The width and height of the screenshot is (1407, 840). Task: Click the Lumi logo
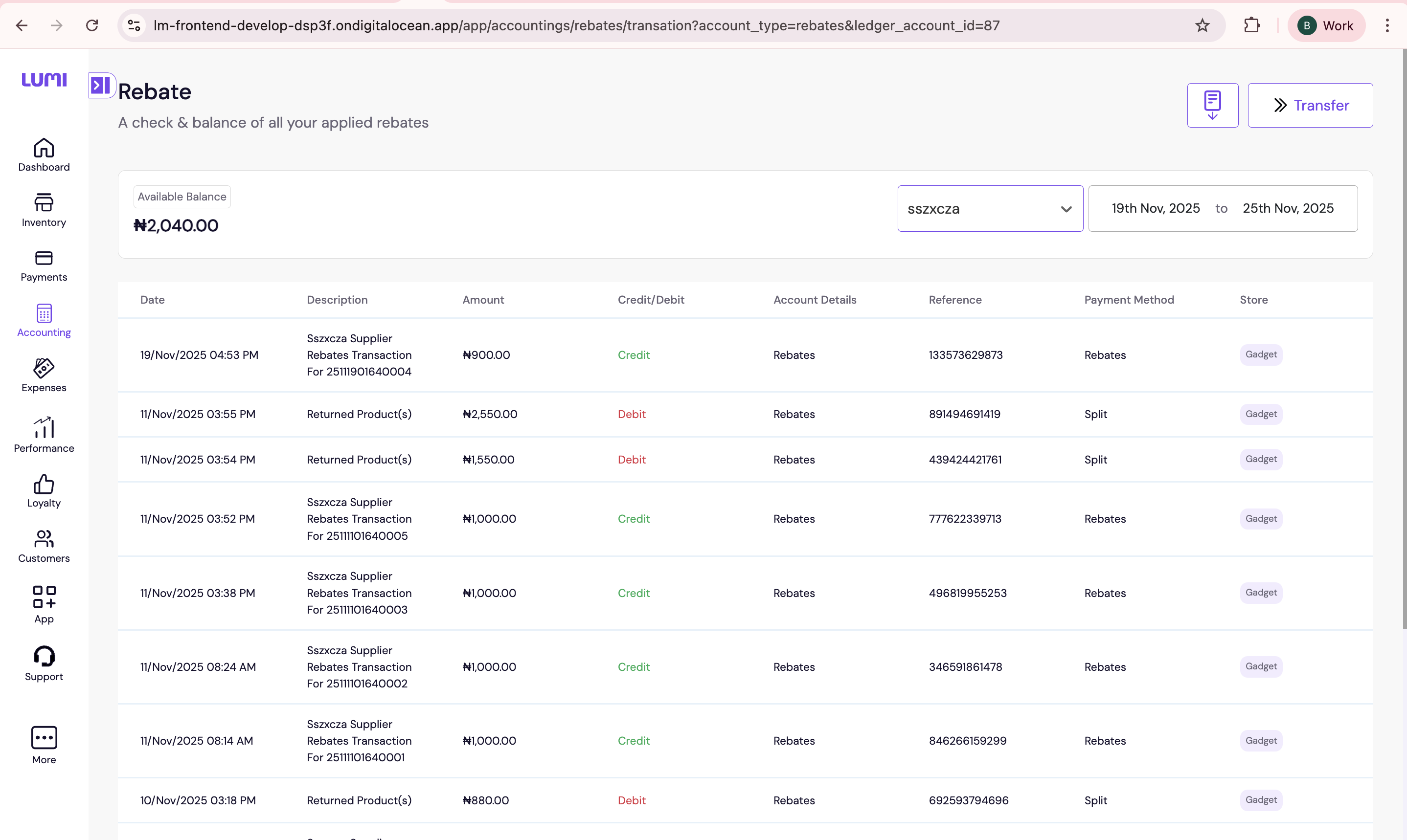coord(44,79)
